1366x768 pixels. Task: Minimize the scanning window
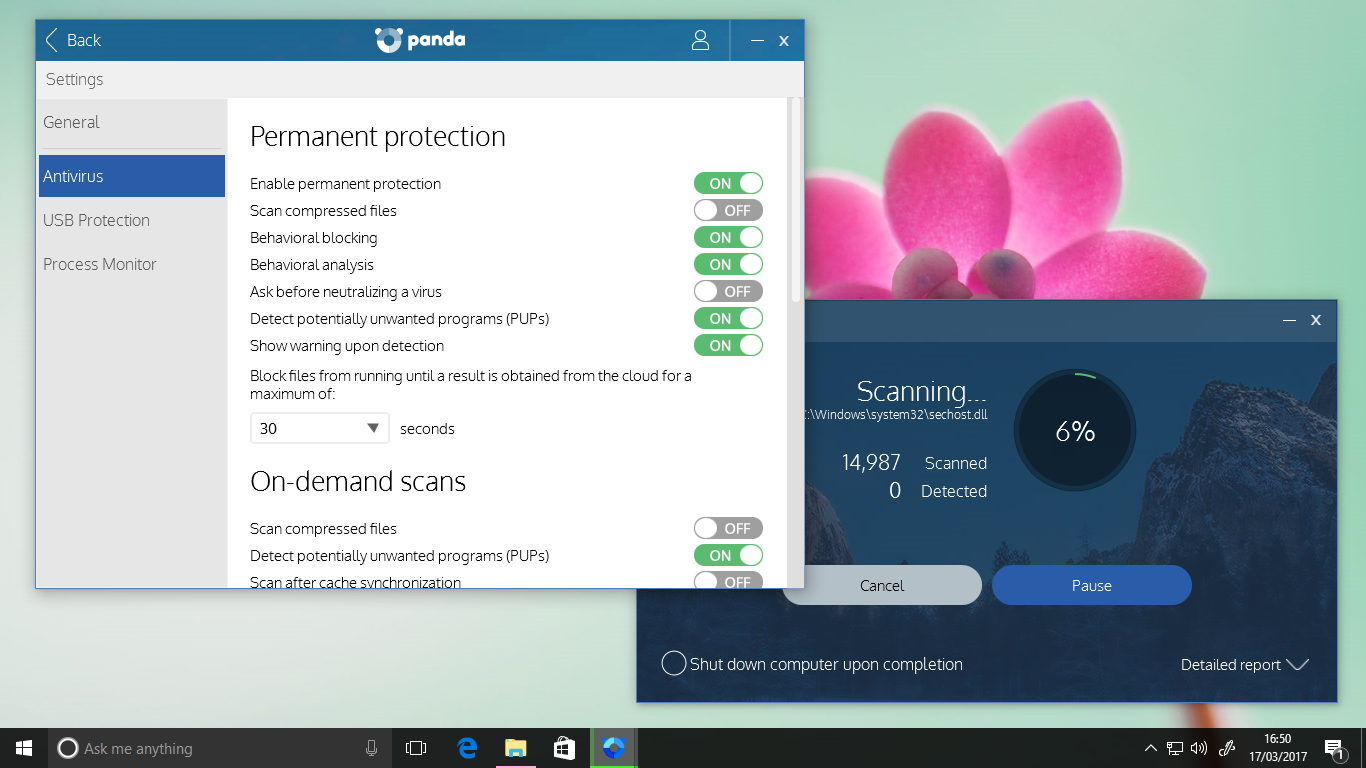pos(1290,320)
